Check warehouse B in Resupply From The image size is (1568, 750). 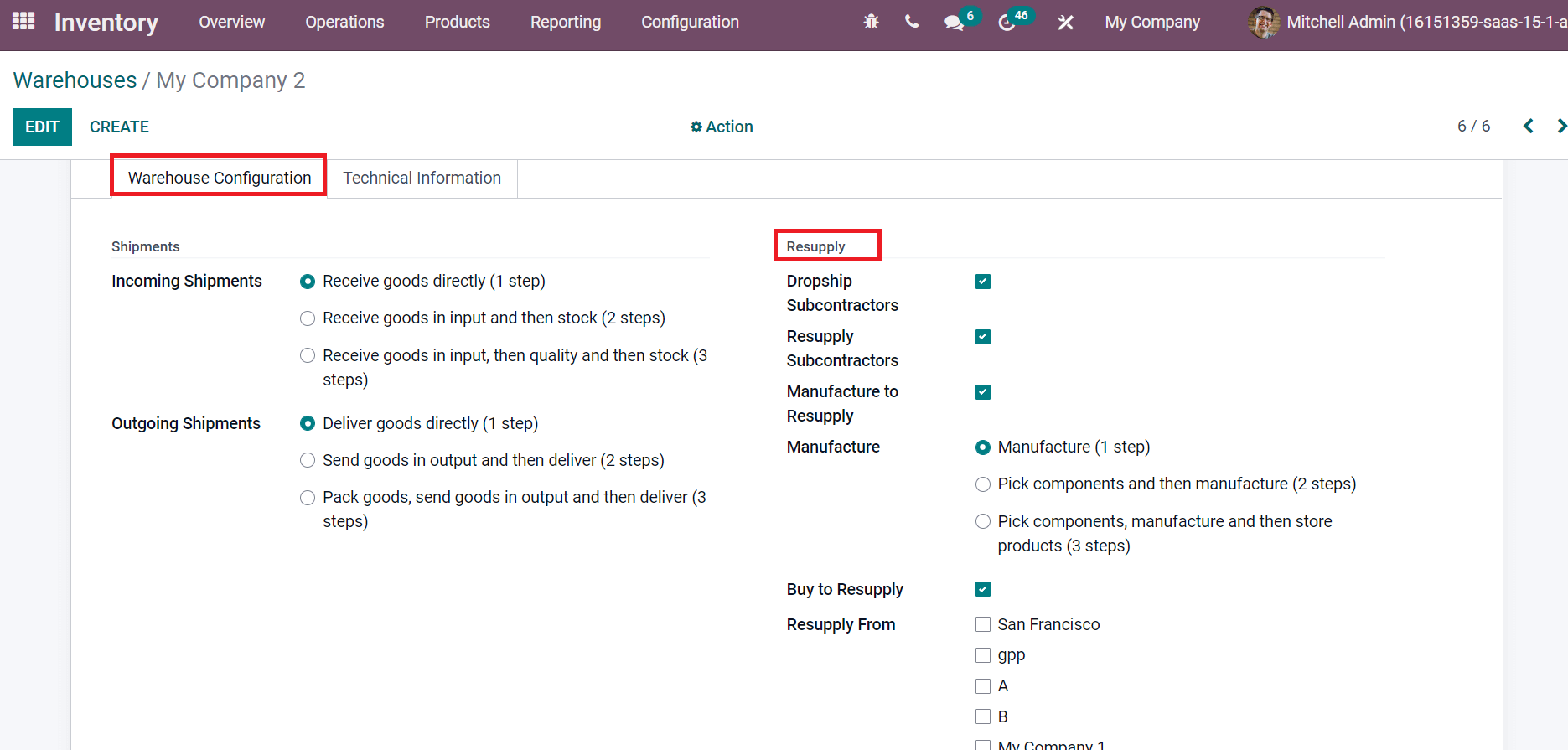(983, 716)
